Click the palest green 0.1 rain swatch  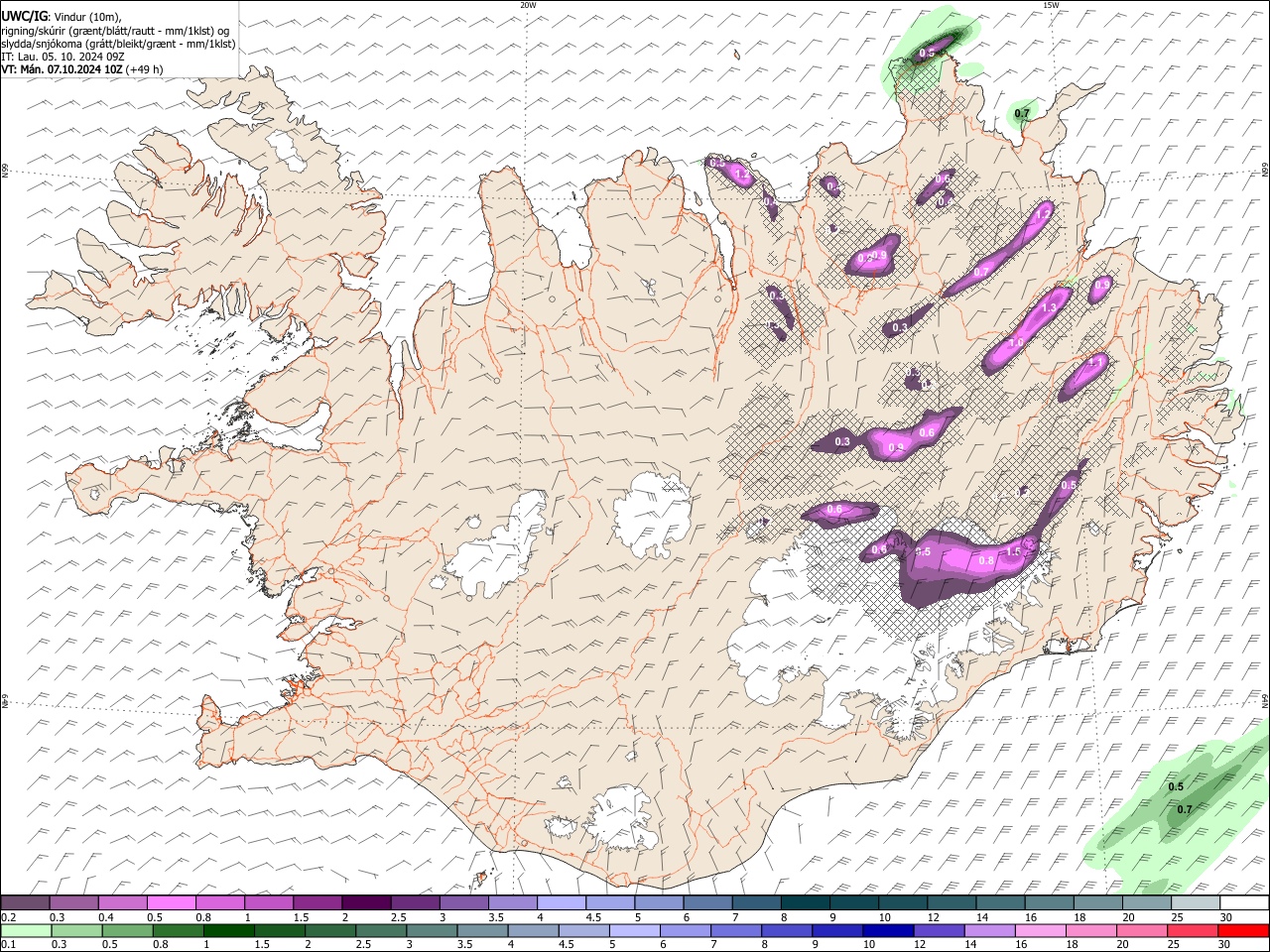pyautogui.click(x=26, y=930)
